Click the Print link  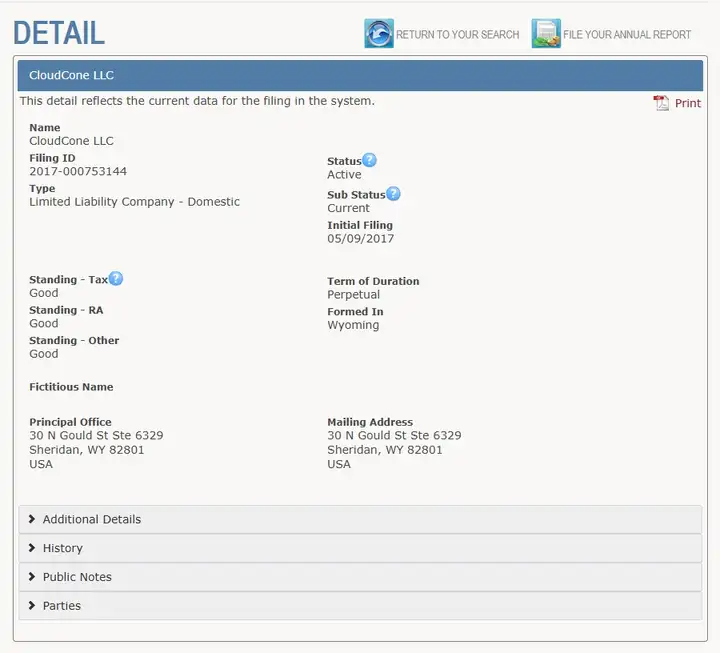click(687, 103)
